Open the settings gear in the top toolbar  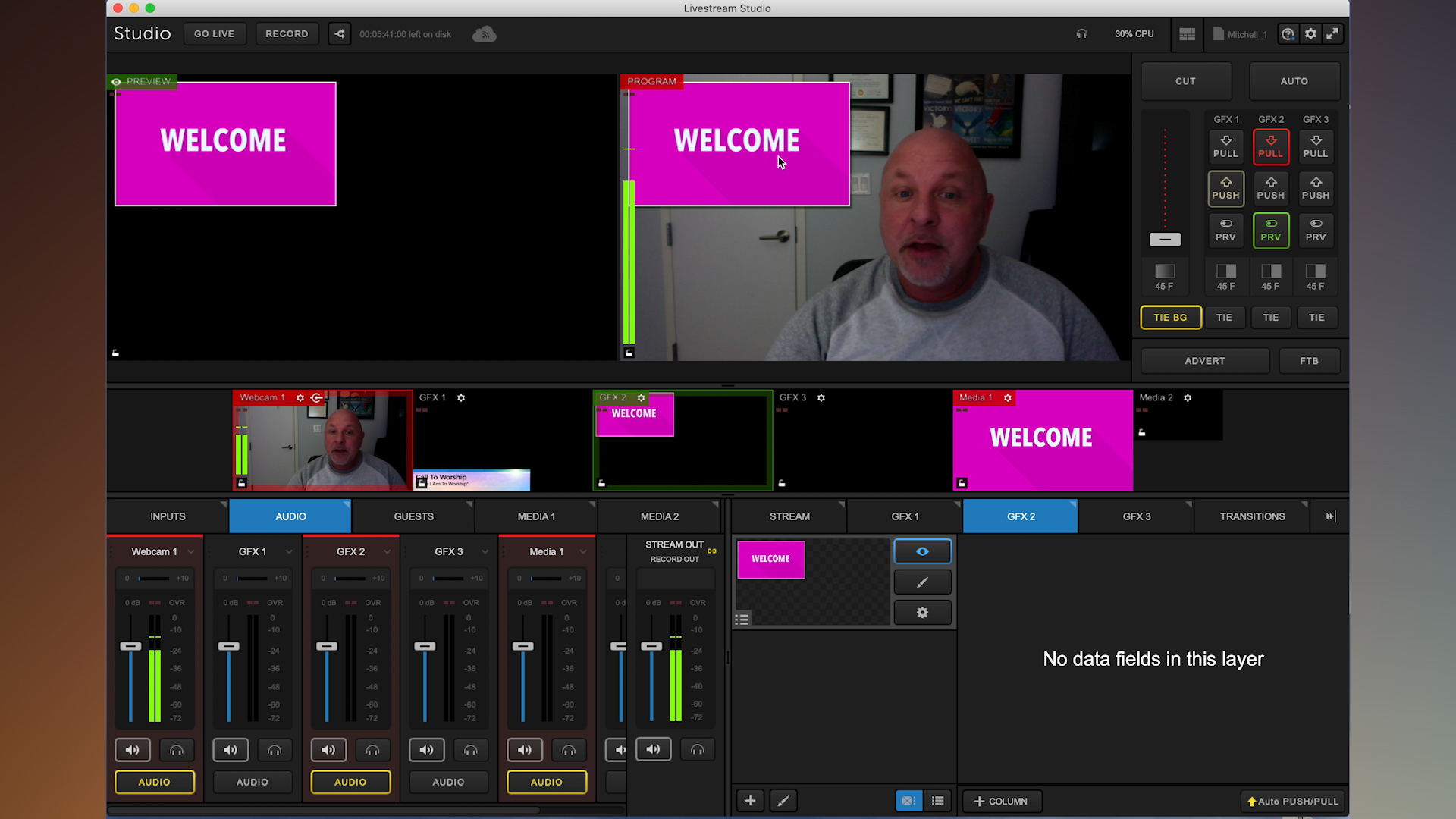pos(1310,34)
